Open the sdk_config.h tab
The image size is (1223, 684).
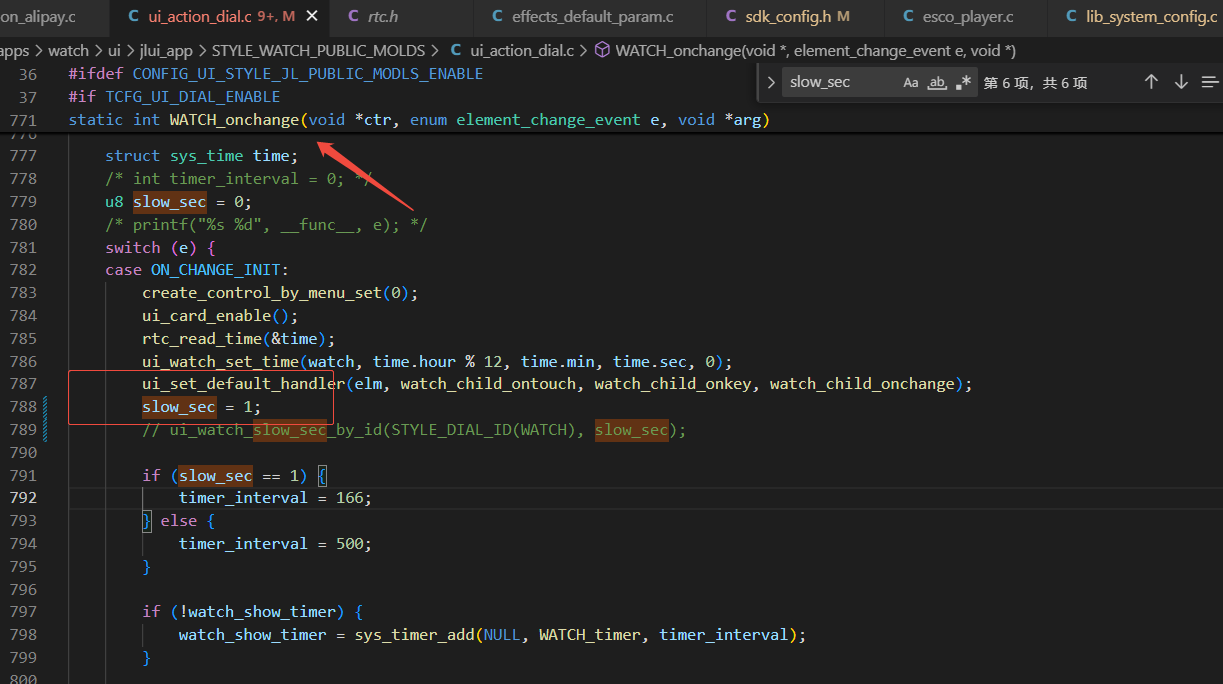[796, 16]
